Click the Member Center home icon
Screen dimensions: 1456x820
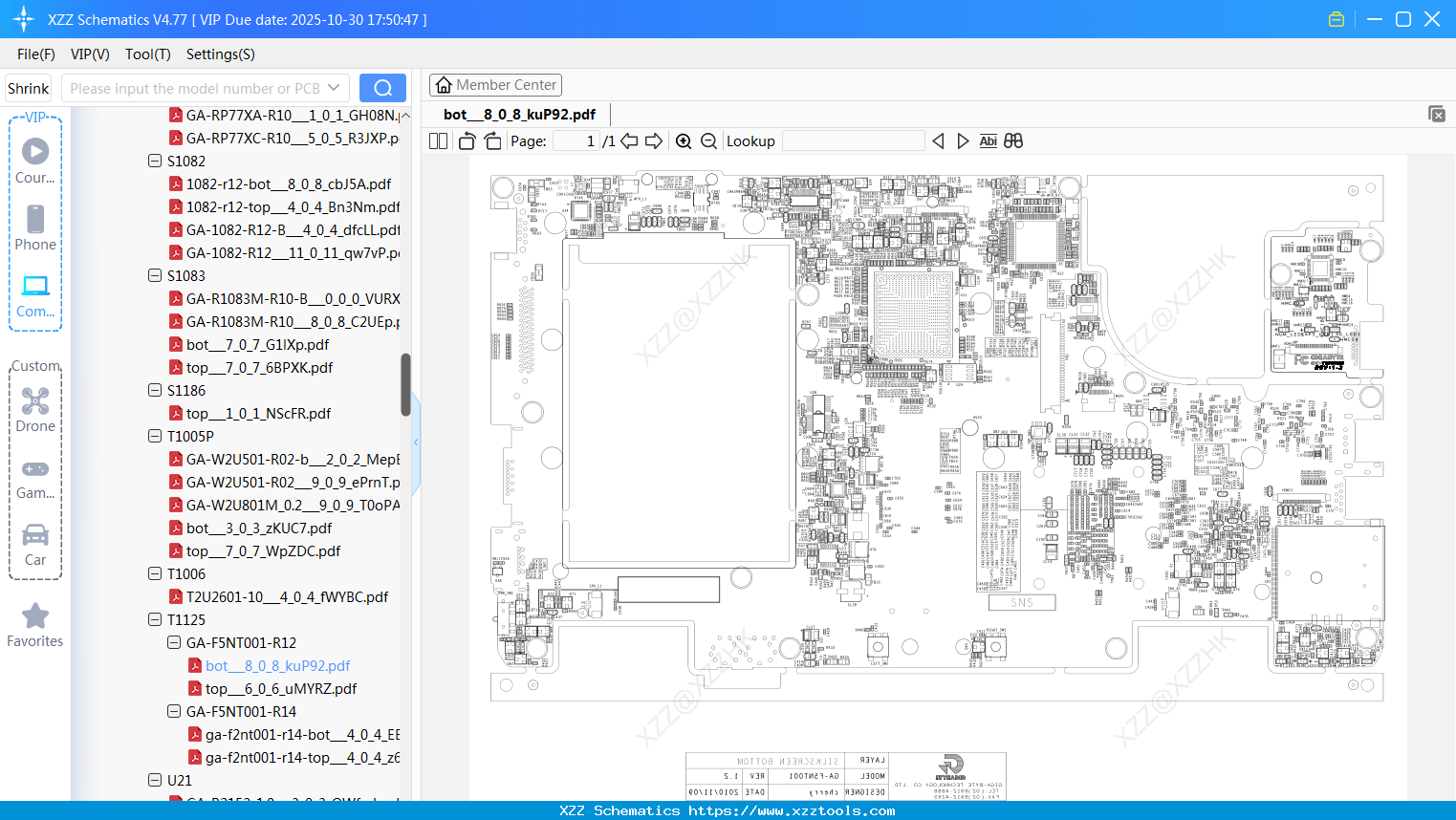tap(444, 85)
